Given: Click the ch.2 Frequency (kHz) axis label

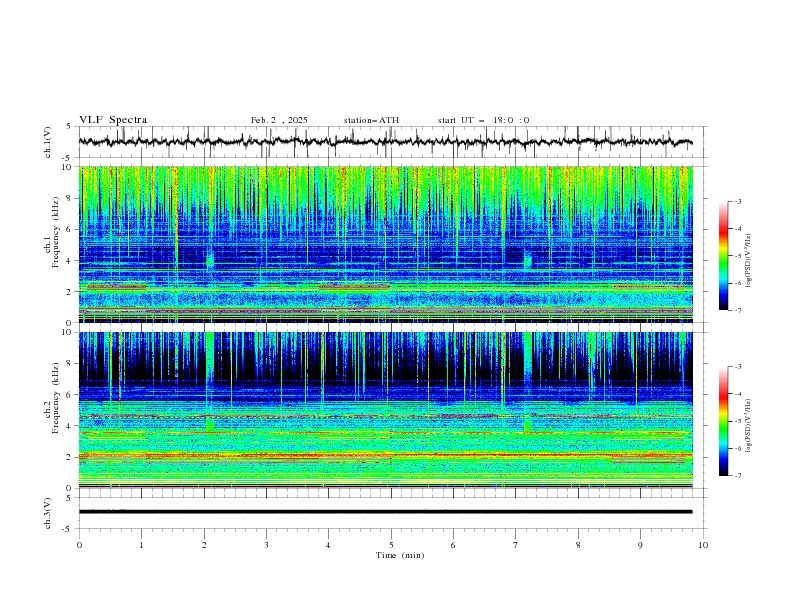Looking at the screenshot, I should coord(52,398).
